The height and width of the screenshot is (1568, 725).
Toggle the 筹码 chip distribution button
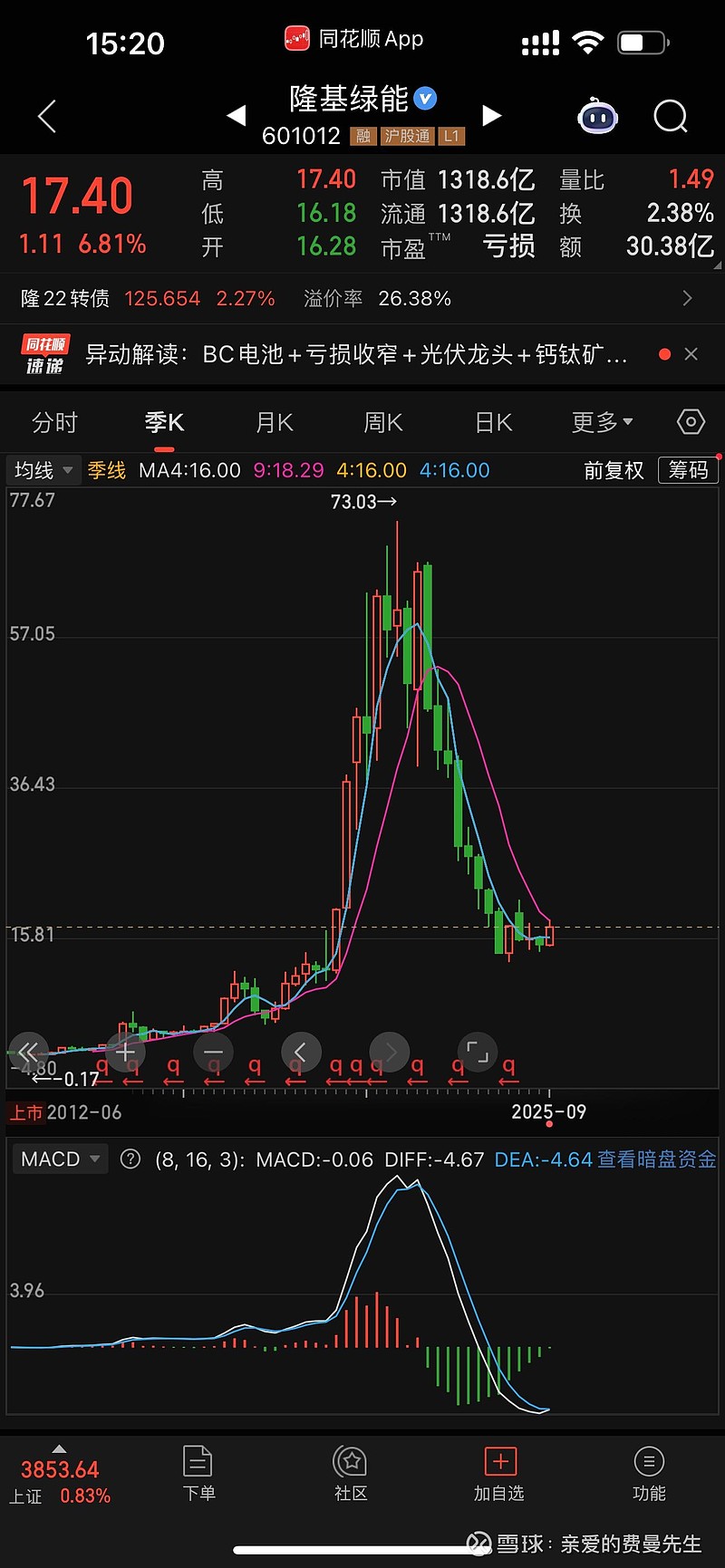(688, 470)
